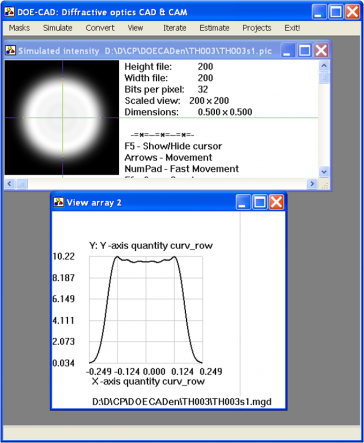The image size is (364, 443).
Task: Close the Simulated intensity window
Action: pyautogui.click(x=321, y=51)
